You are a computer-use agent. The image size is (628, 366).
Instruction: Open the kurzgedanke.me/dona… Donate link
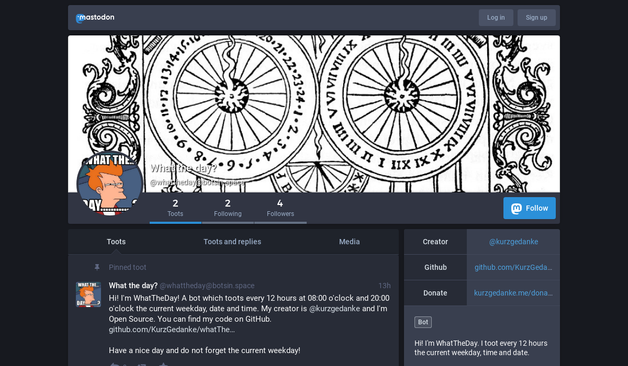pos(513,293)
